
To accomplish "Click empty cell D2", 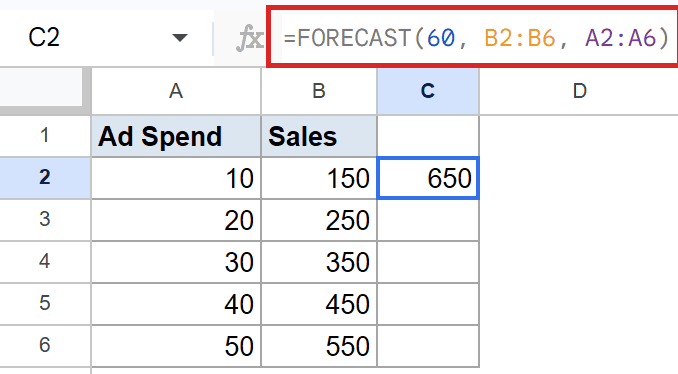I will pyautogui.click(x=579, y=178).
